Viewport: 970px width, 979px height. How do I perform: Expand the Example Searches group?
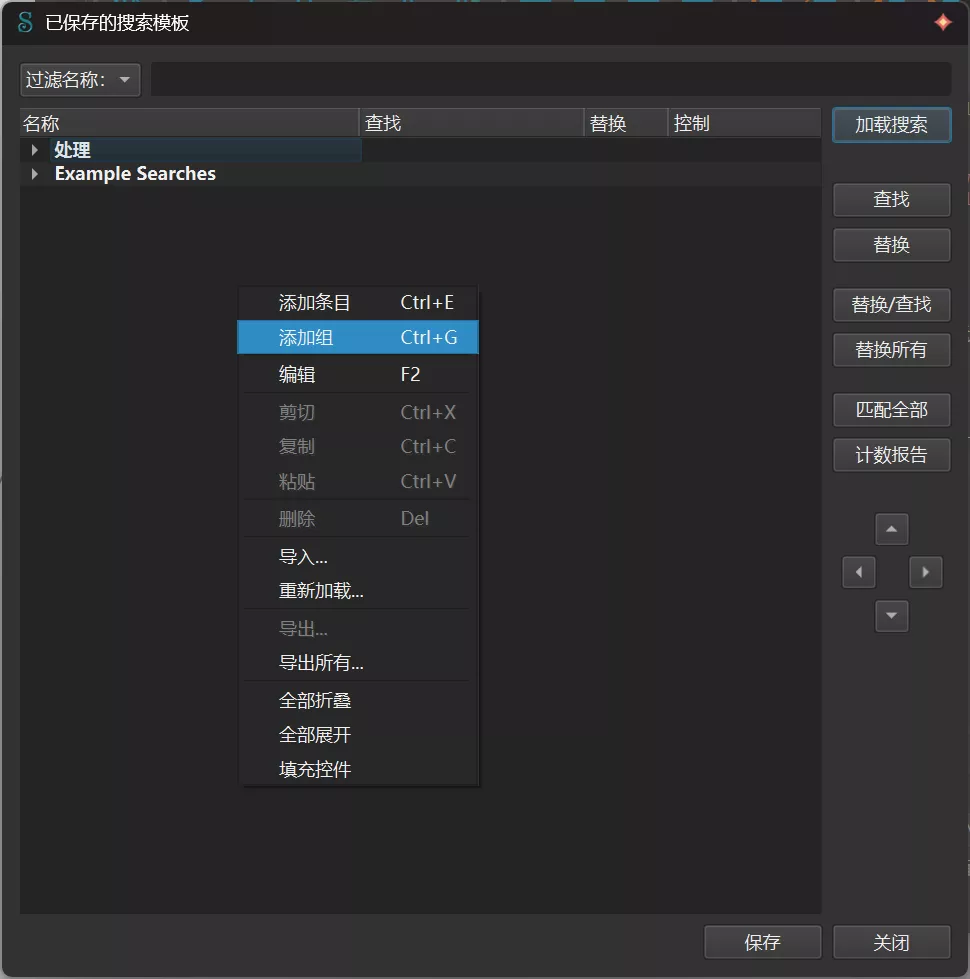pos(35,174)
